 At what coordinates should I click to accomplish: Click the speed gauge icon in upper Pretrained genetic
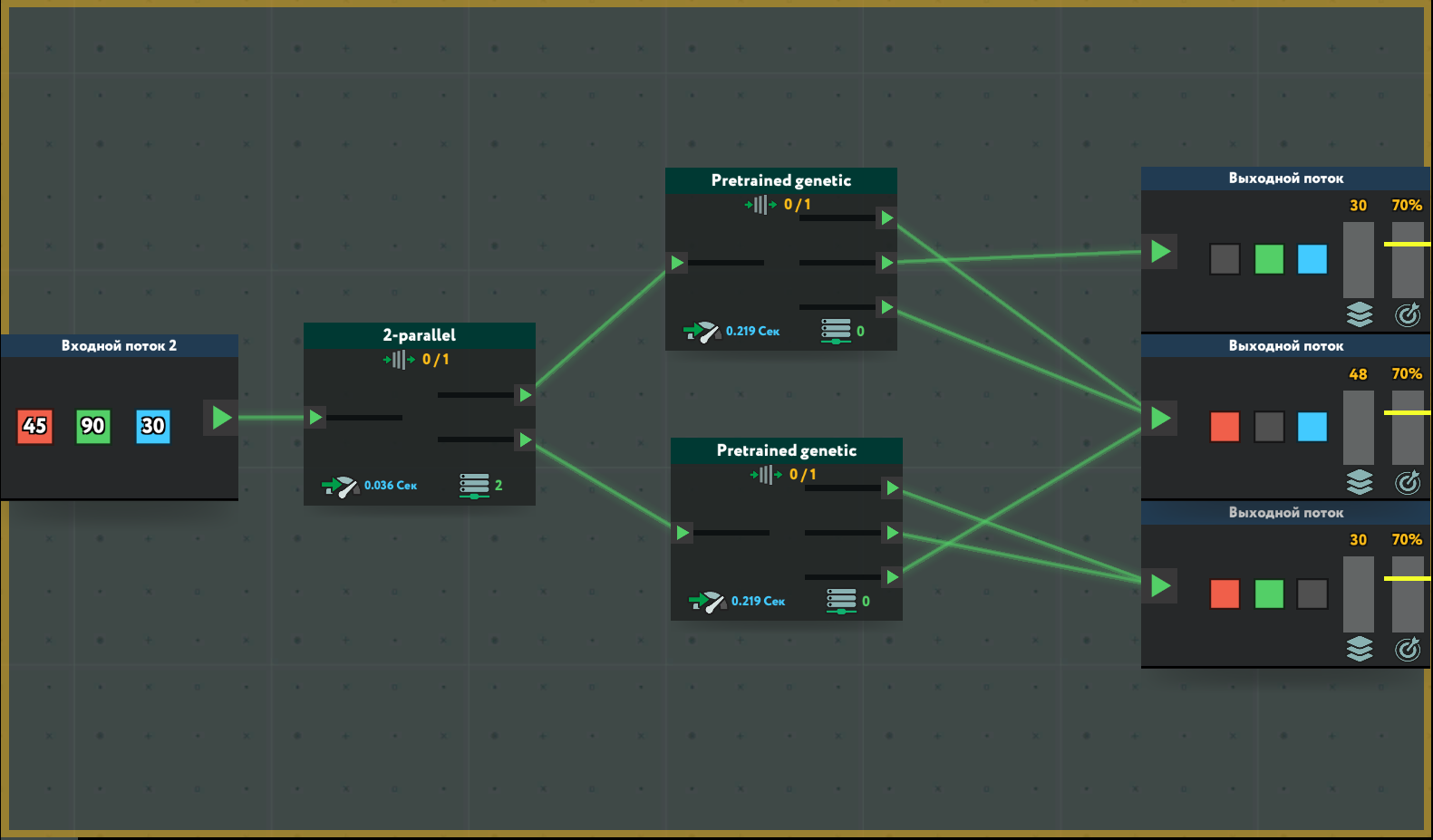click(x=702, y=332)
